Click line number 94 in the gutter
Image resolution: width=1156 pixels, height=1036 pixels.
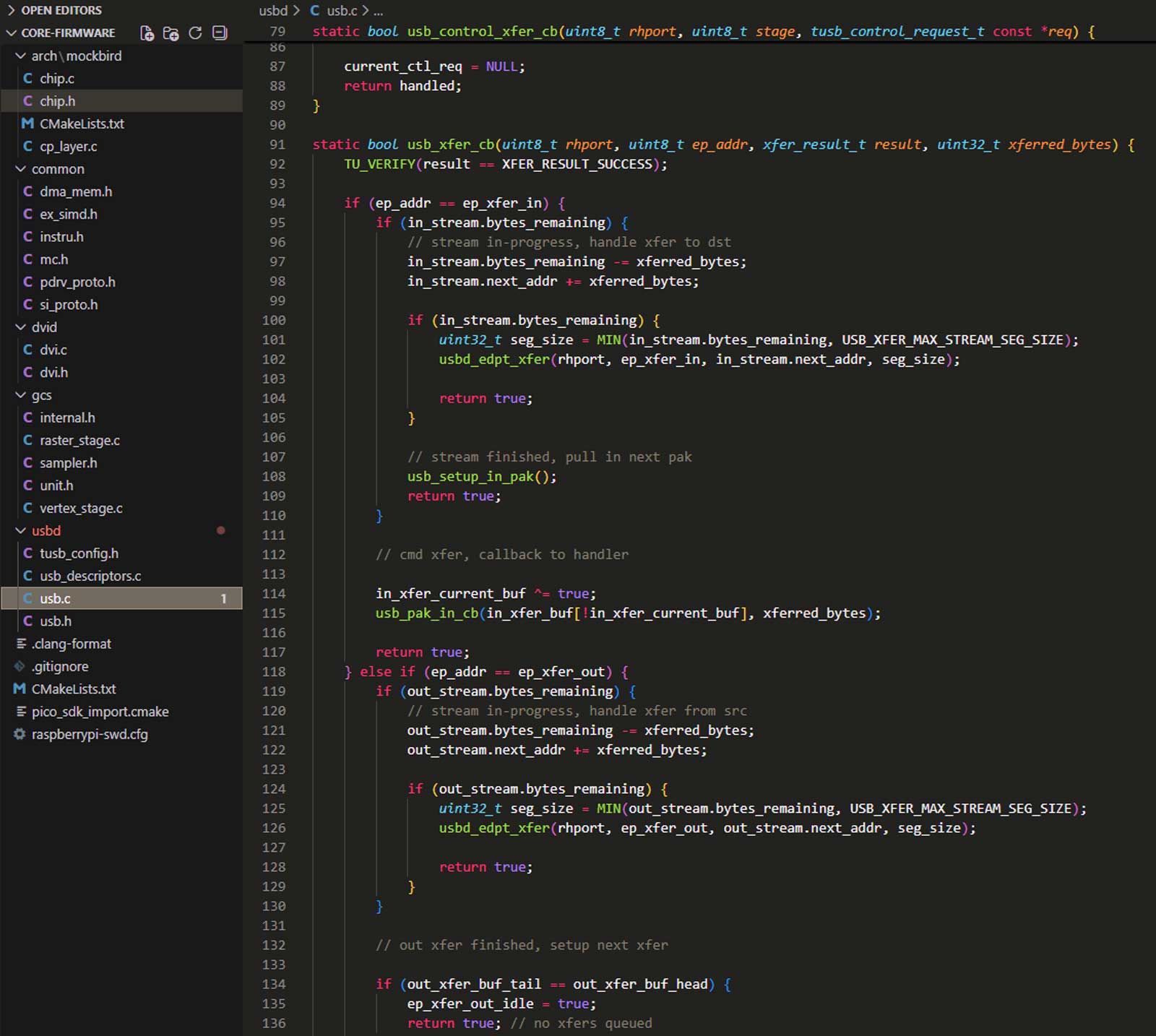coord(277,204)
